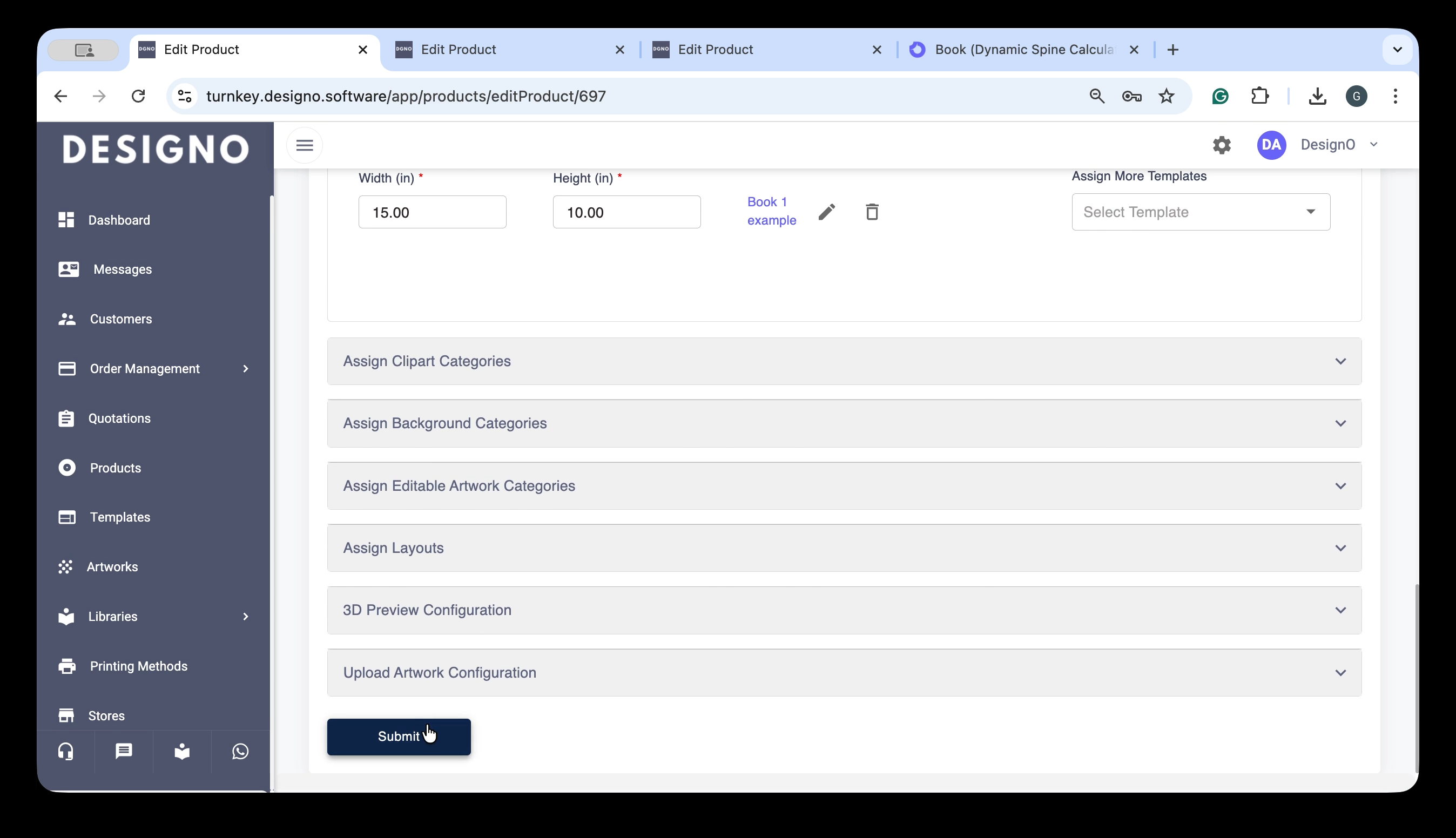1456x838 pixels.
Task: Click the pencil icon next to Book 1 example
Action: pyautogui.click(x=826, y=212)
